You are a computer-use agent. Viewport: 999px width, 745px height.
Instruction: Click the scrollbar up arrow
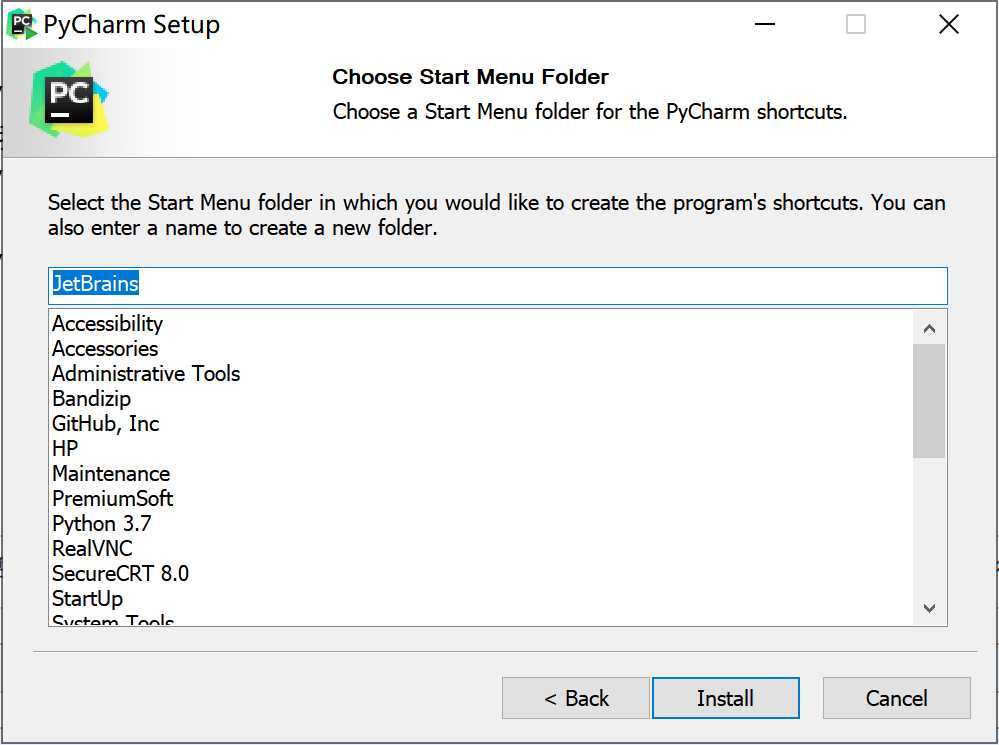[x=929, y=328]
